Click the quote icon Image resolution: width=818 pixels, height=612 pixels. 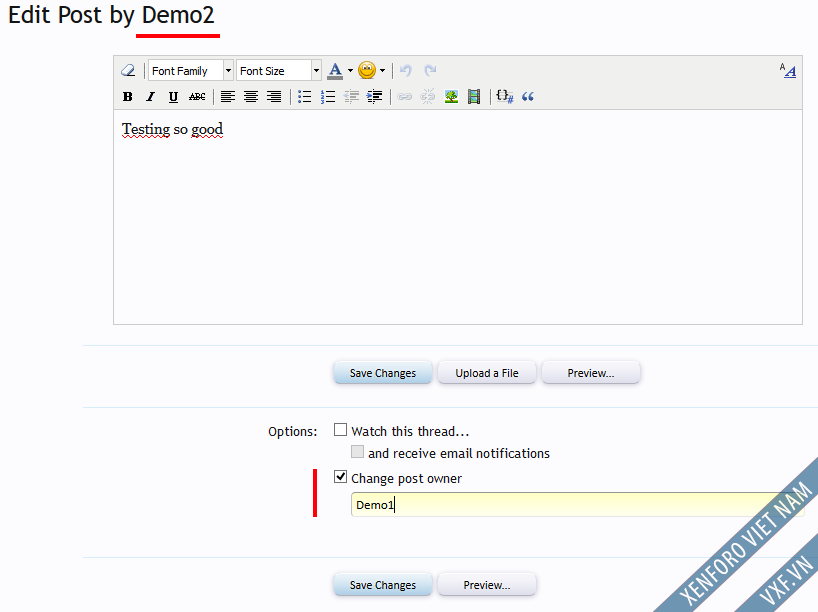tap(528, 97)
